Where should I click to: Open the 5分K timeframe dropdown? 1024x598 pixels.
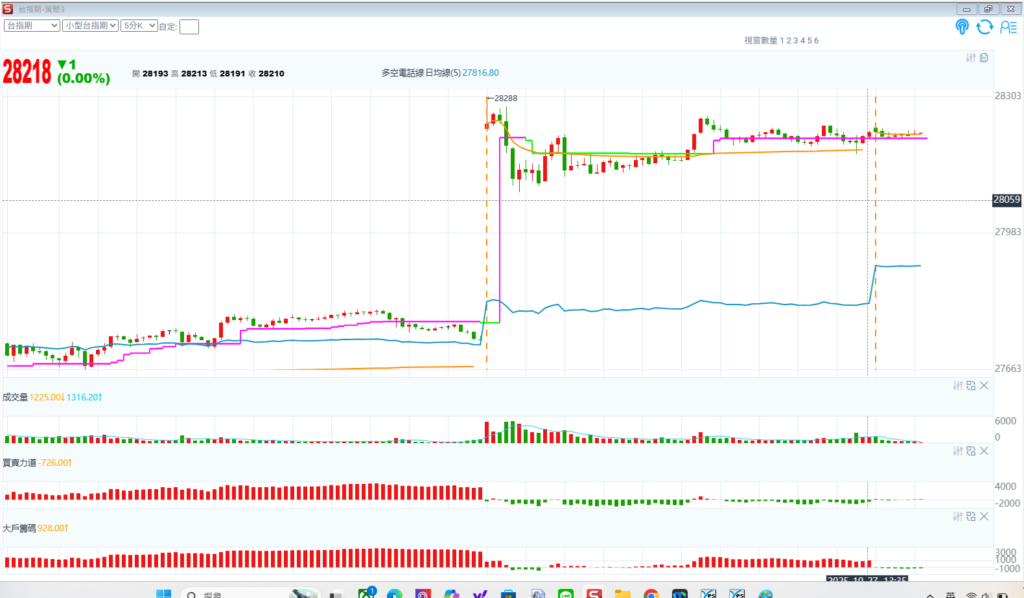coord(139,26)
